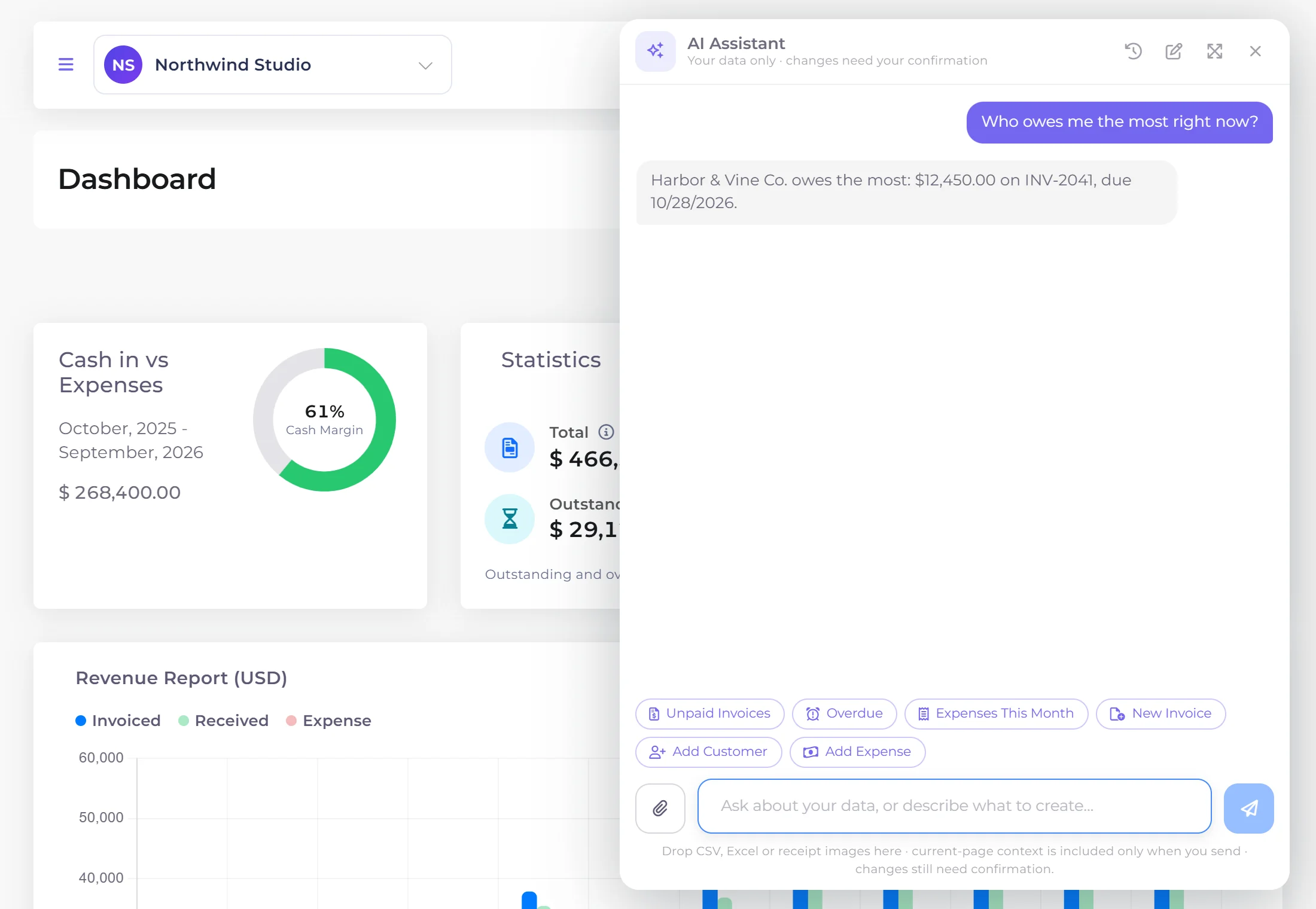Open the hamburger navigation menu

tap(66, 65)
